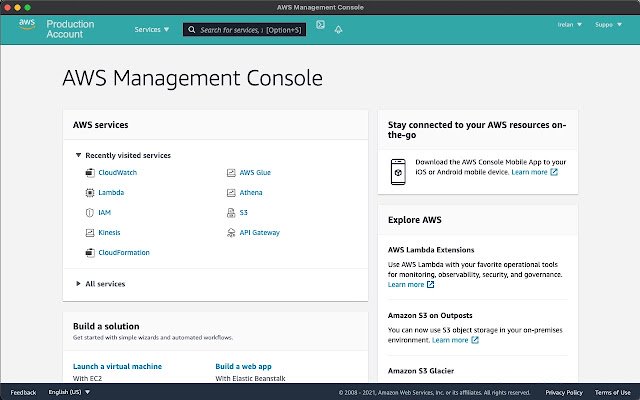This screenshot has height=400, width=640.
Task: Click the CloudWatch service icon
Action: coord(90,173)
